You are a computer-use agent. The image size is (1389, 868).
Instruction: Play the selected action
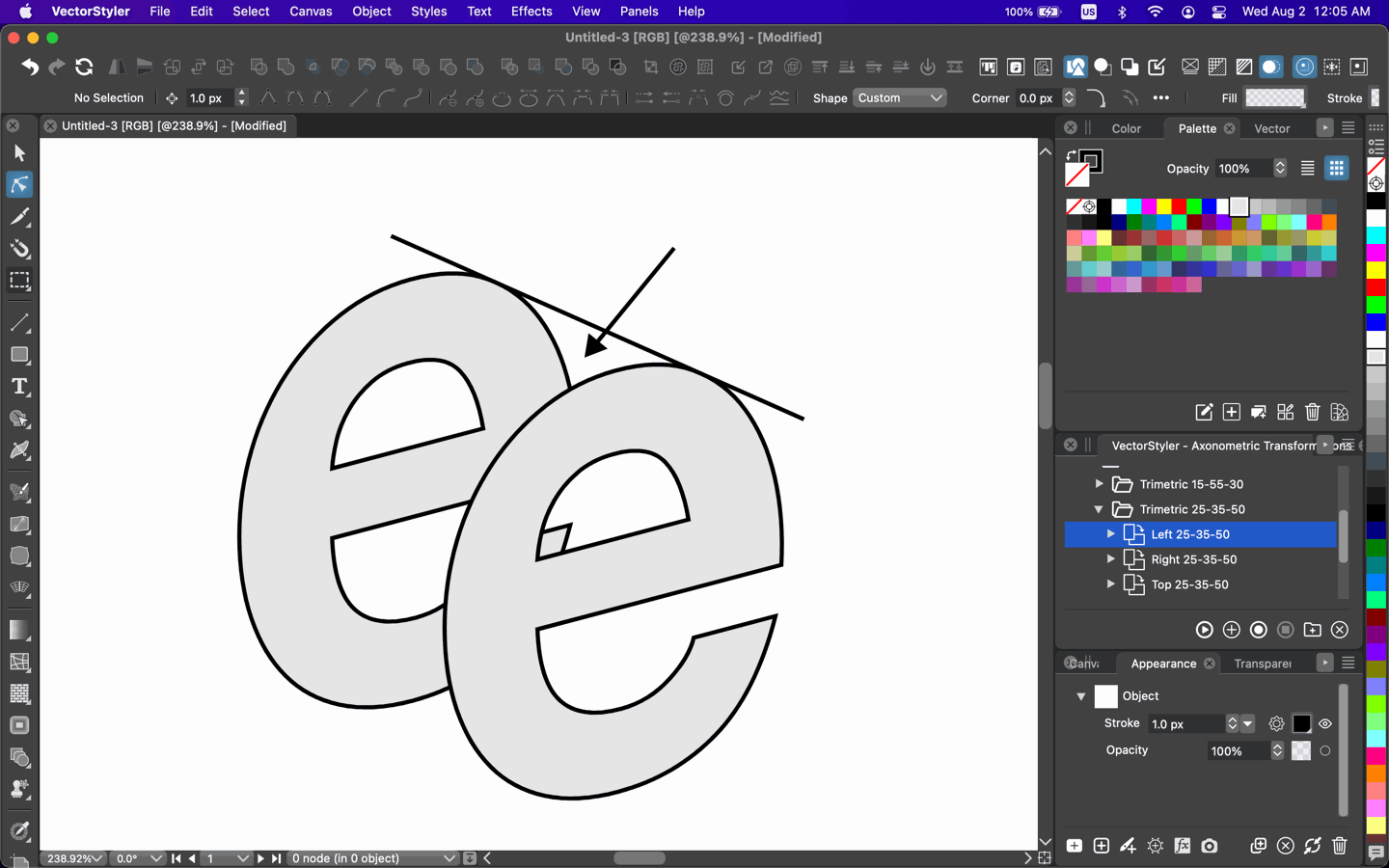tap(1204, 630)
